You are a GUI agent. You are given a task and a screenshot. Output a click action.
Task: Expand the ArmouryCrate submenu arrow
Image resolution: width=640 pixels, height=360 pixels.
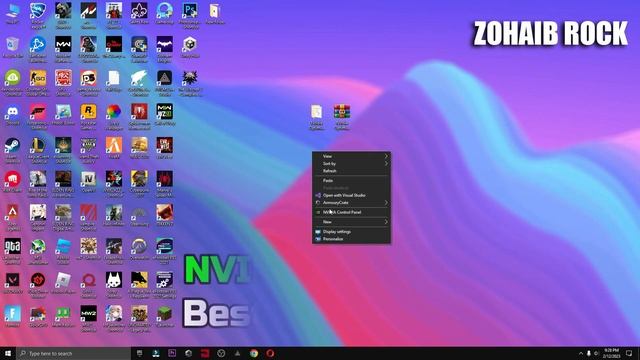[x=386, y=202]
